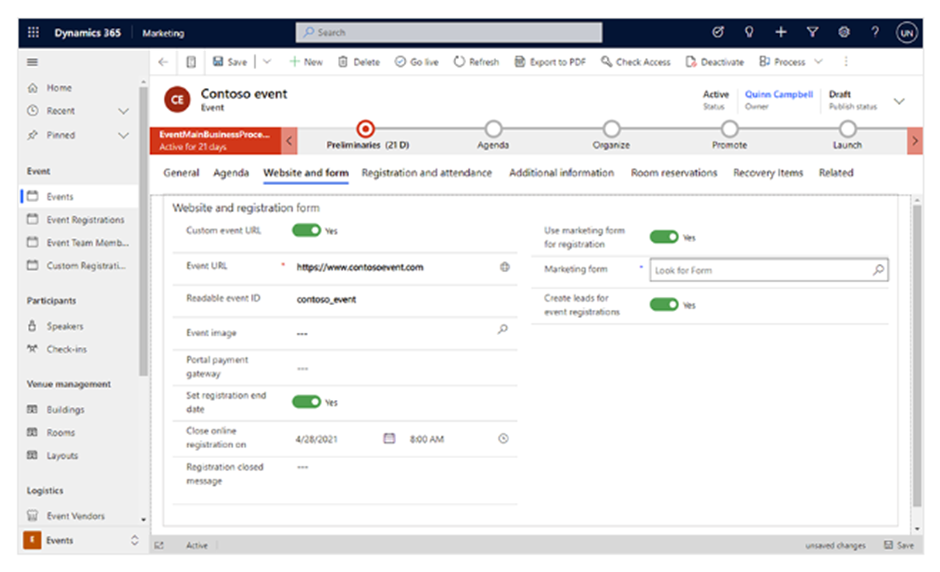This screenshot has height=572, width=940.
Task: Toggle Use marketing form for registration
Action: pyautogui.click(x=664, y=237)
